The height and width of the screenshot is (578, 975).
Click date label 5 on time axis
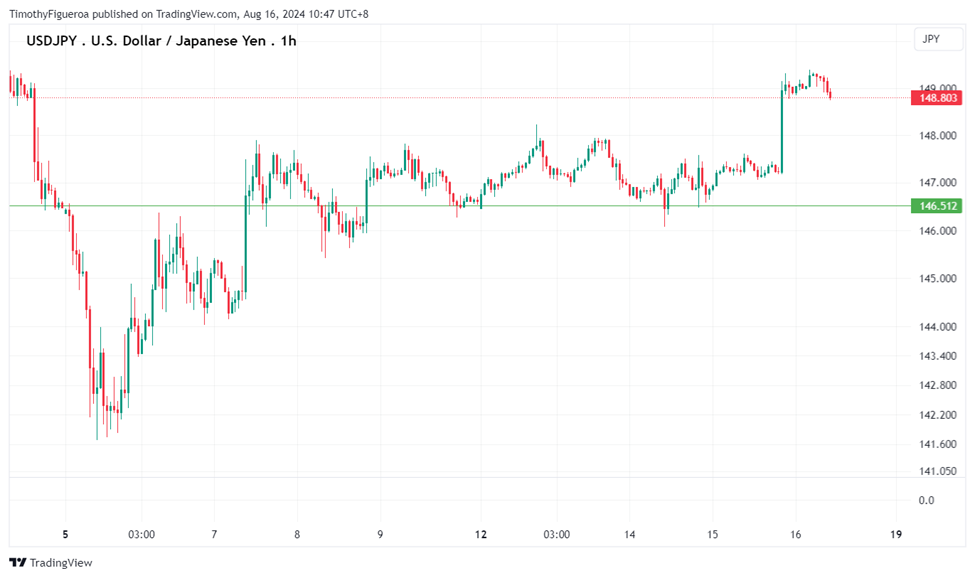[x=65, y=534]
